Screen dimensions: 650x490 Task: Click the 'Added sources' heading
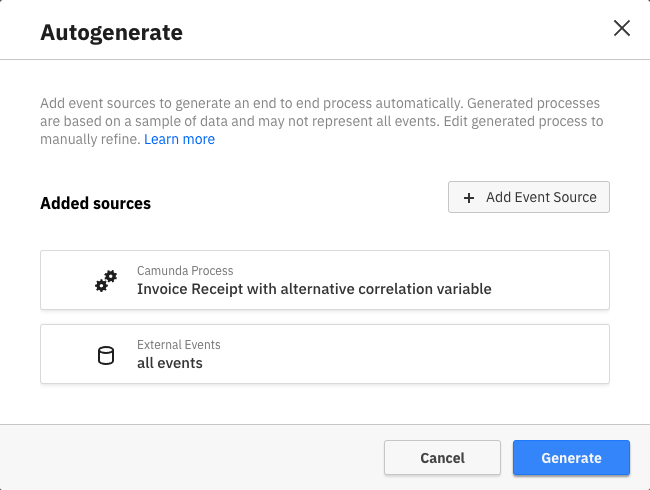click(x=95, y=203)
